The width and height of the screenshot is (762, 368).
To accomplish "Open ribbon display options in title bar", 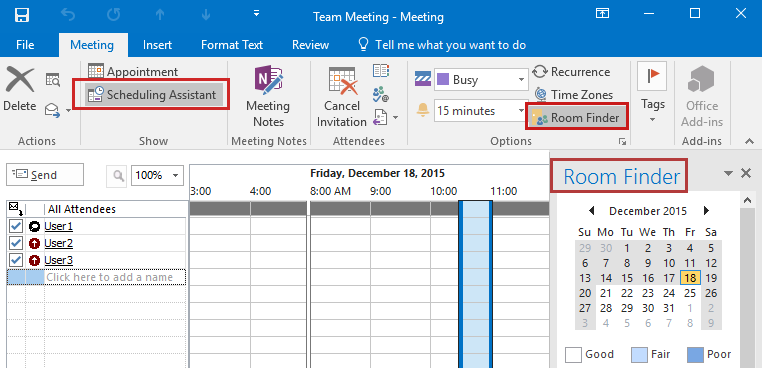I will (603, 14).
